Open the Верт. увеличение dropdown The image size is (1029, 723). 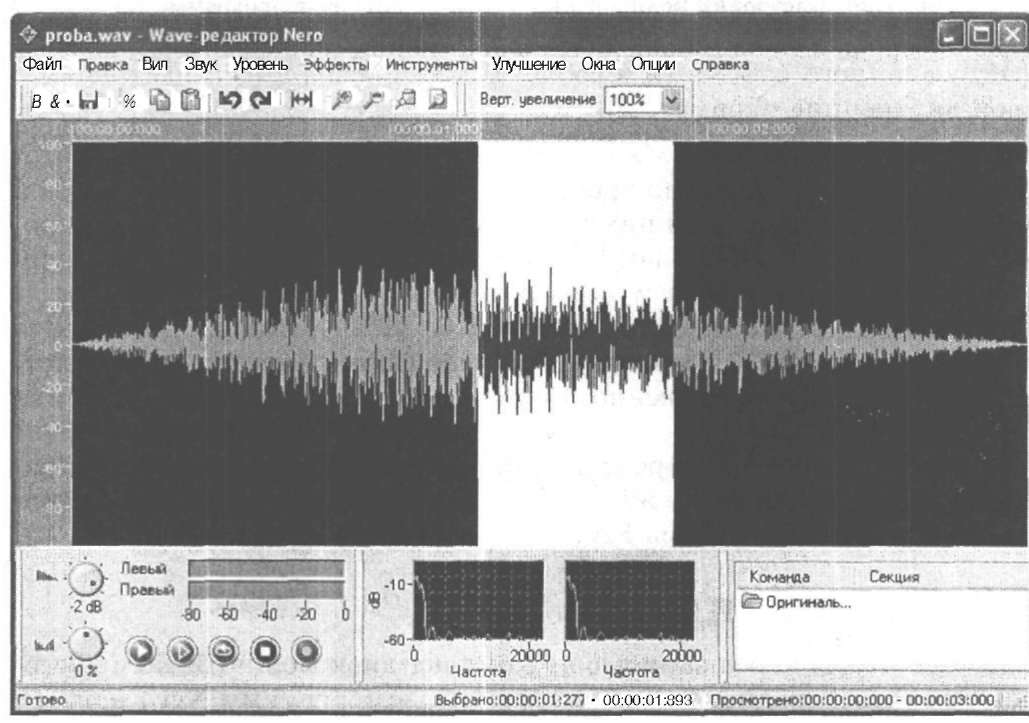tap(671, 100)
